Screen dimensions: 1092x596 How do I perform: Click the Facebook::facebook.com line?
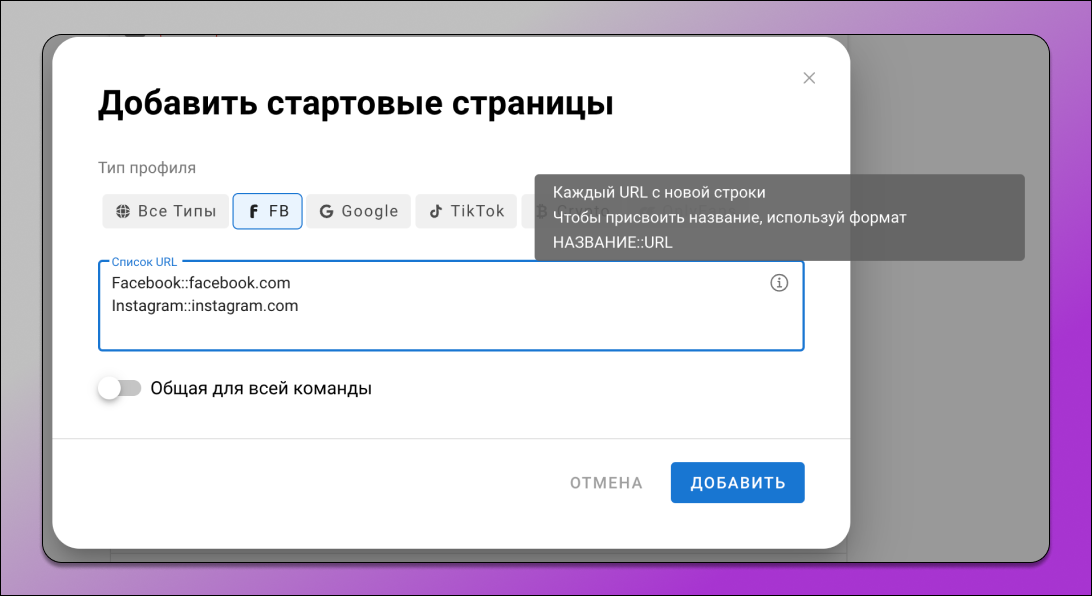click(x=200, y=283)
